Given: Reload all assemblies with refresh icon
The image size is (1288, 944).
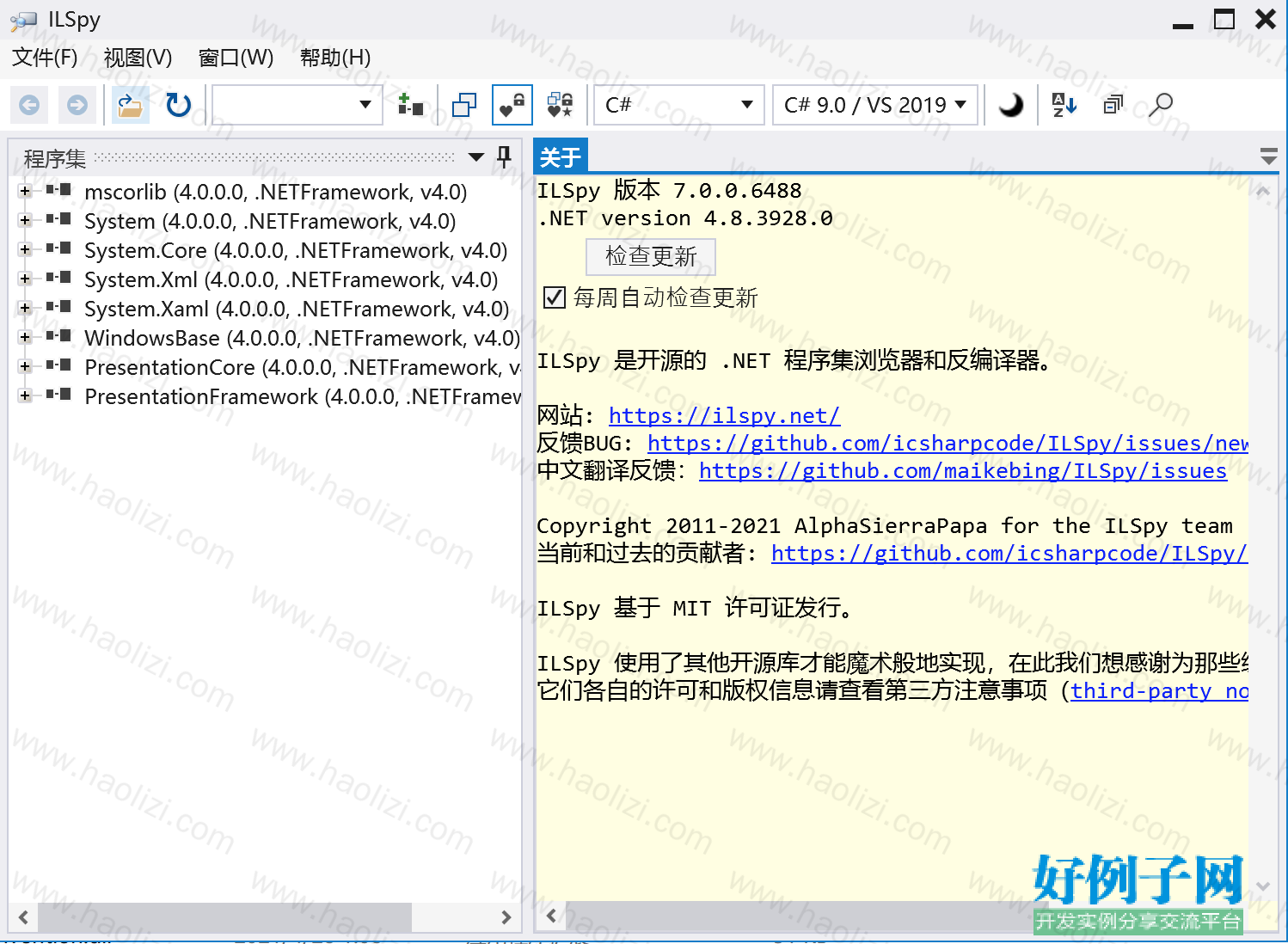Looking at the screenshot, I should pyautogui.click(x=179, y=105).
